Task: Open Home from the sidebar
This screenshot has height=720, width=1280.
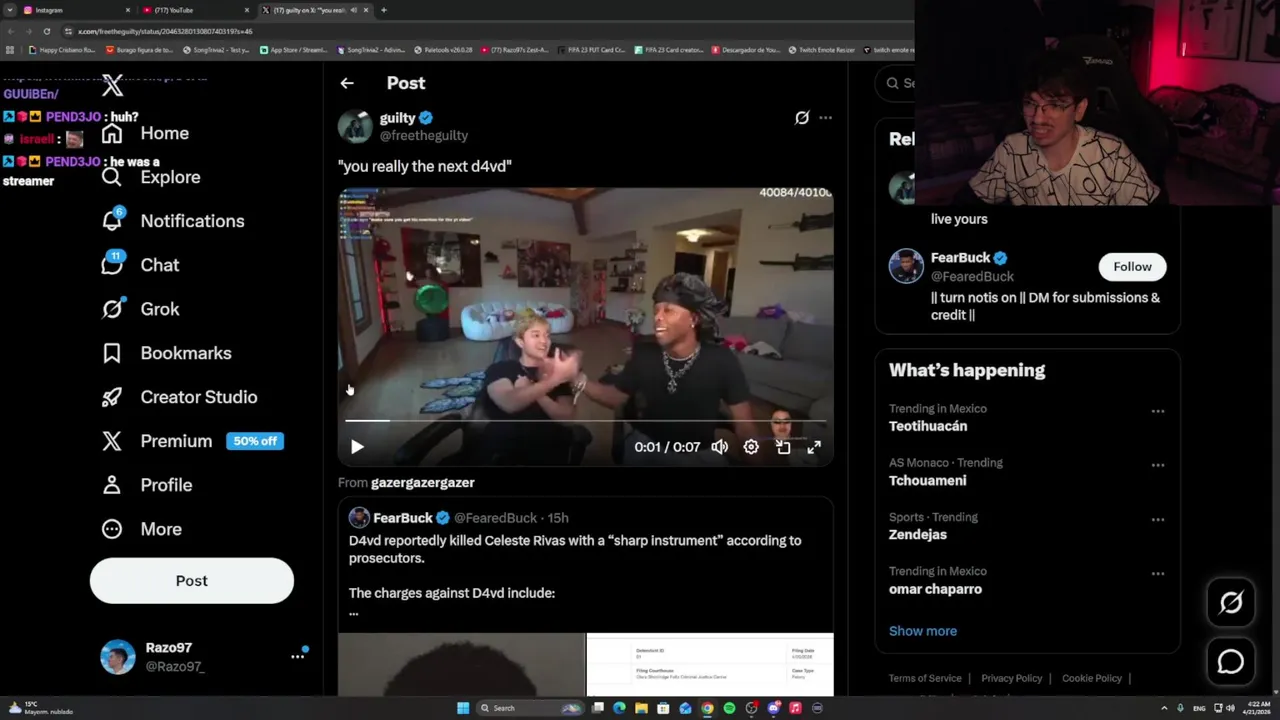Action: click(145, 133)
